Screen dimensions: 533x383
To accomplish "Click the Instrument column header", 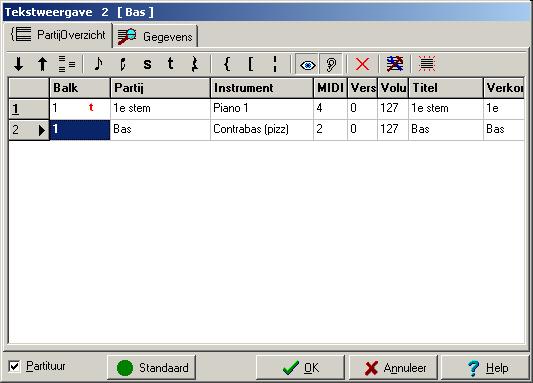I will [x=262, y=88].
